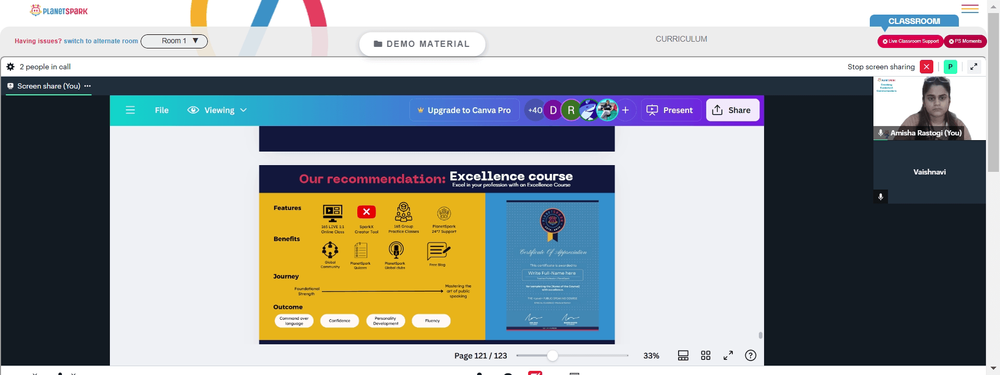1000x375 pixels.
Task: Add collaborator with plus icon
Action: point(625,110)
